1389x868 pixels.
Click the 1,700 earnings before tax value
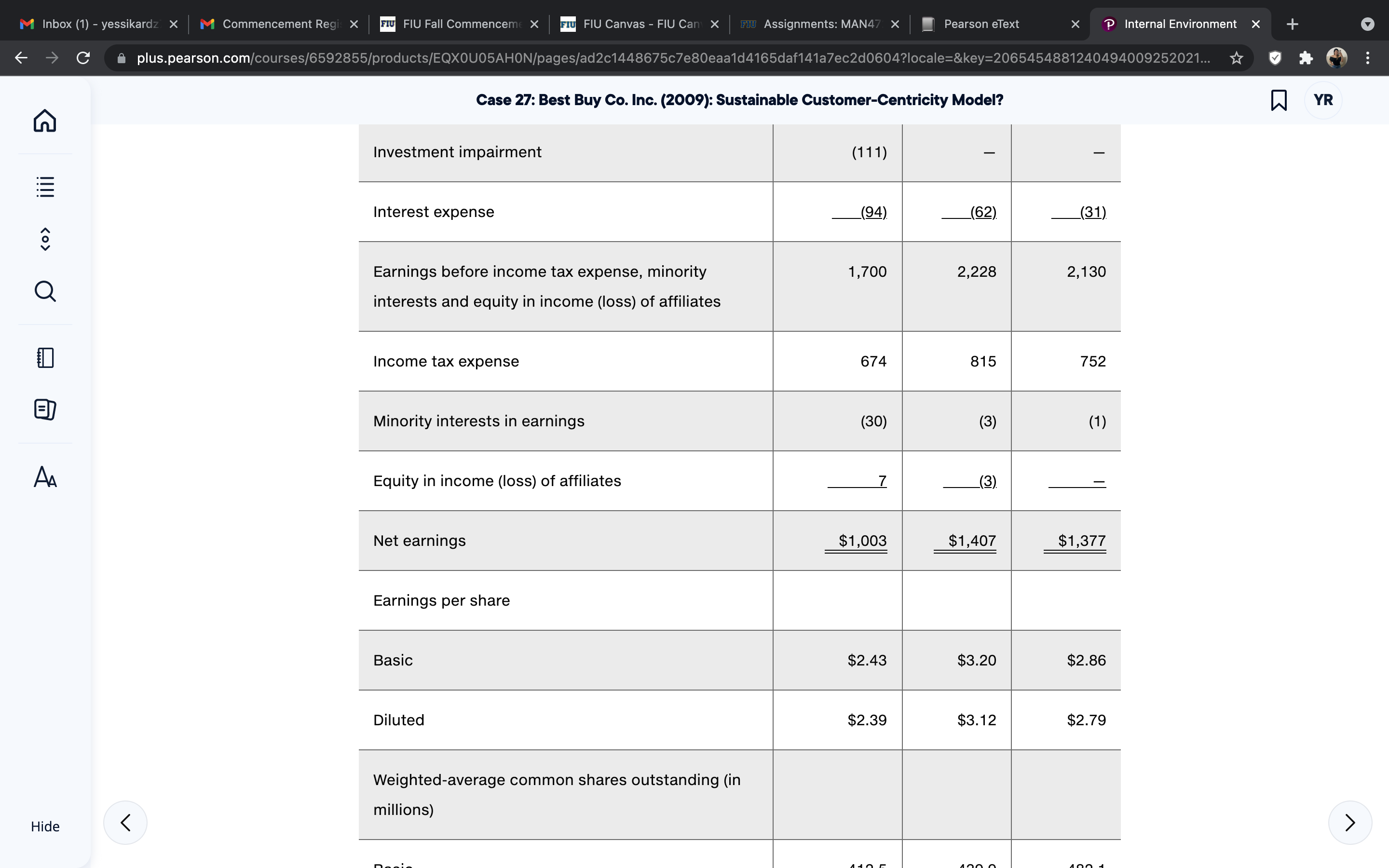(x=867, y=271)
